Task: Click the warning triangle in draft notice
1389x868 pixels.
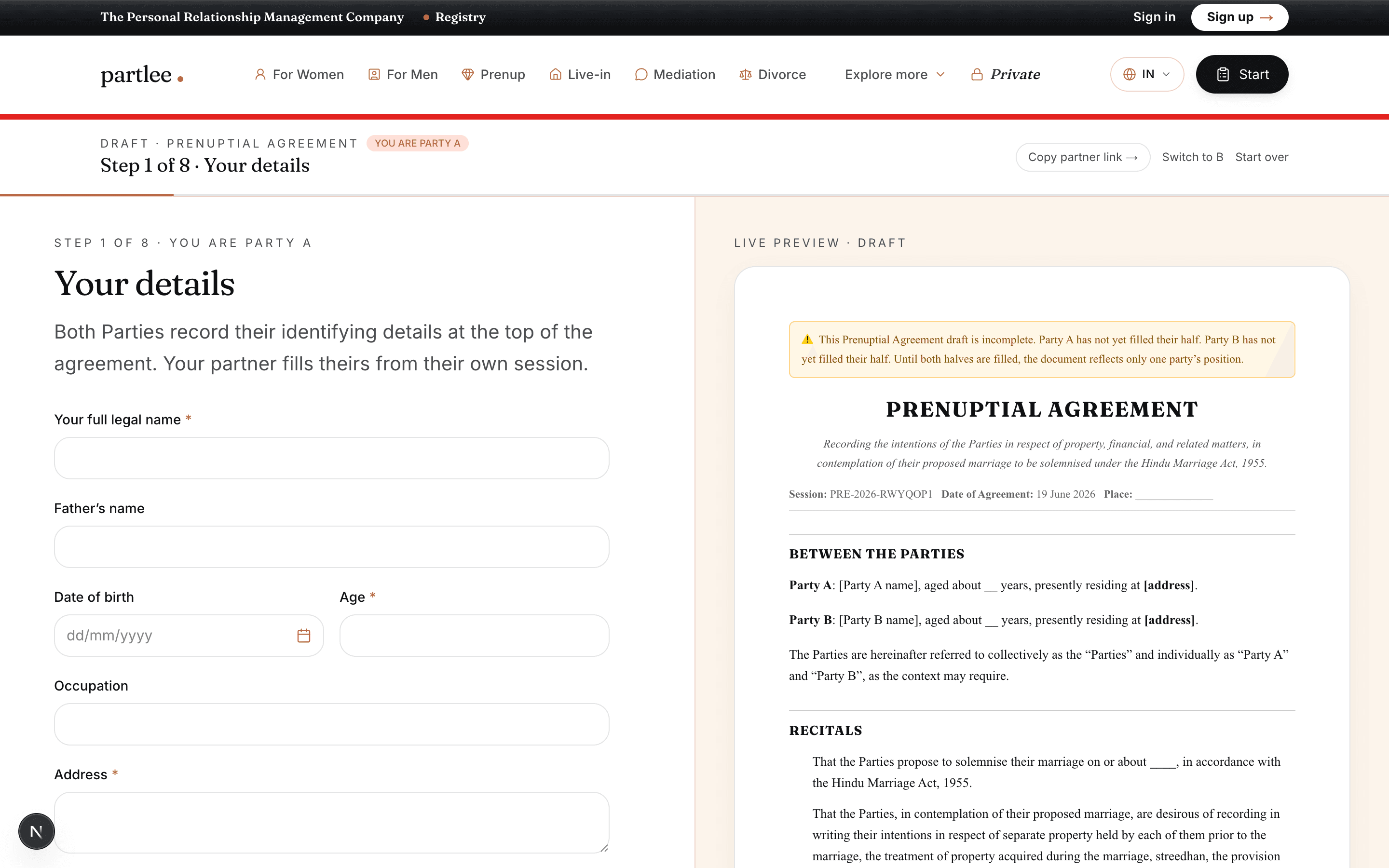Action: click(807, 339)
